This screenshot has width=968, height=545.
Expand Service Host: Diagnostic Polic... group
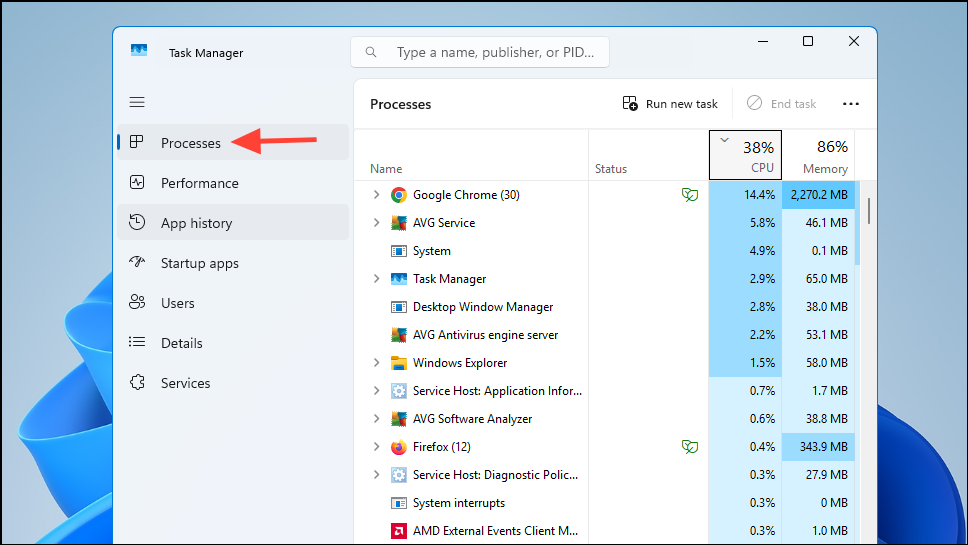(x=376, y=474)
